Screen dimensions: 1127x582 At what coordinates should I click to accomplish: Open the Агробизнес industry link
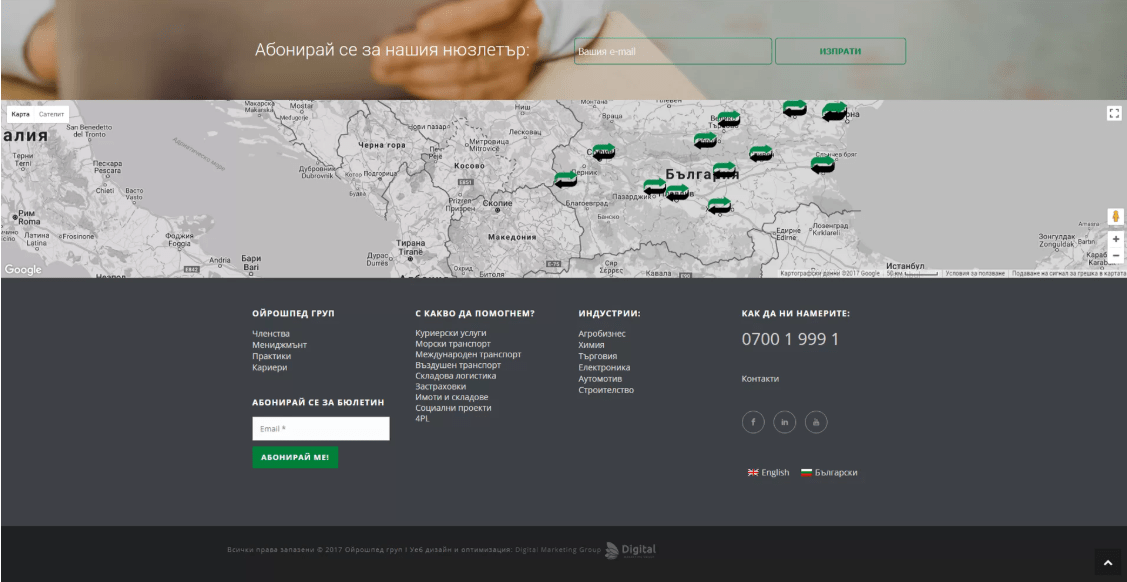click(x=602, y=334)
